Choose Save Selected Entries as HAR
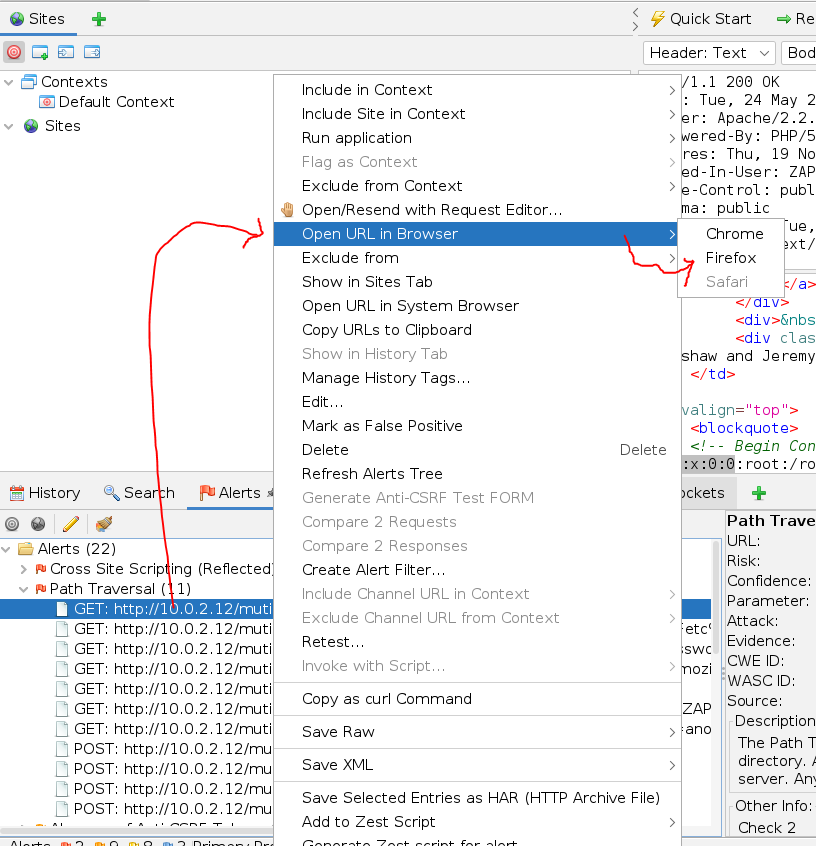 pos(477,798)
